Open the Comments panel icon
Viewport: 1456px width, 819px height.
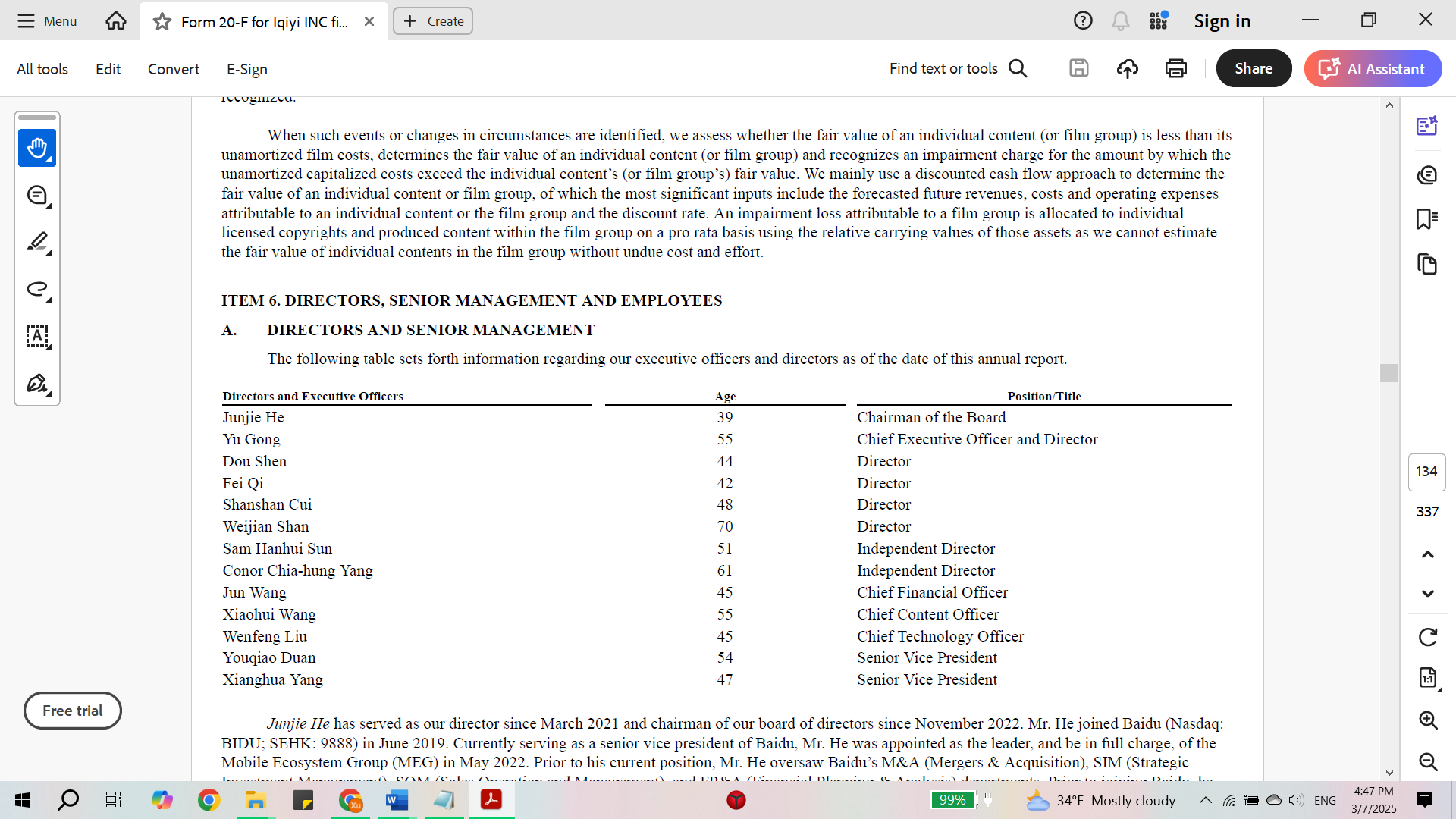pos(1427,175)
